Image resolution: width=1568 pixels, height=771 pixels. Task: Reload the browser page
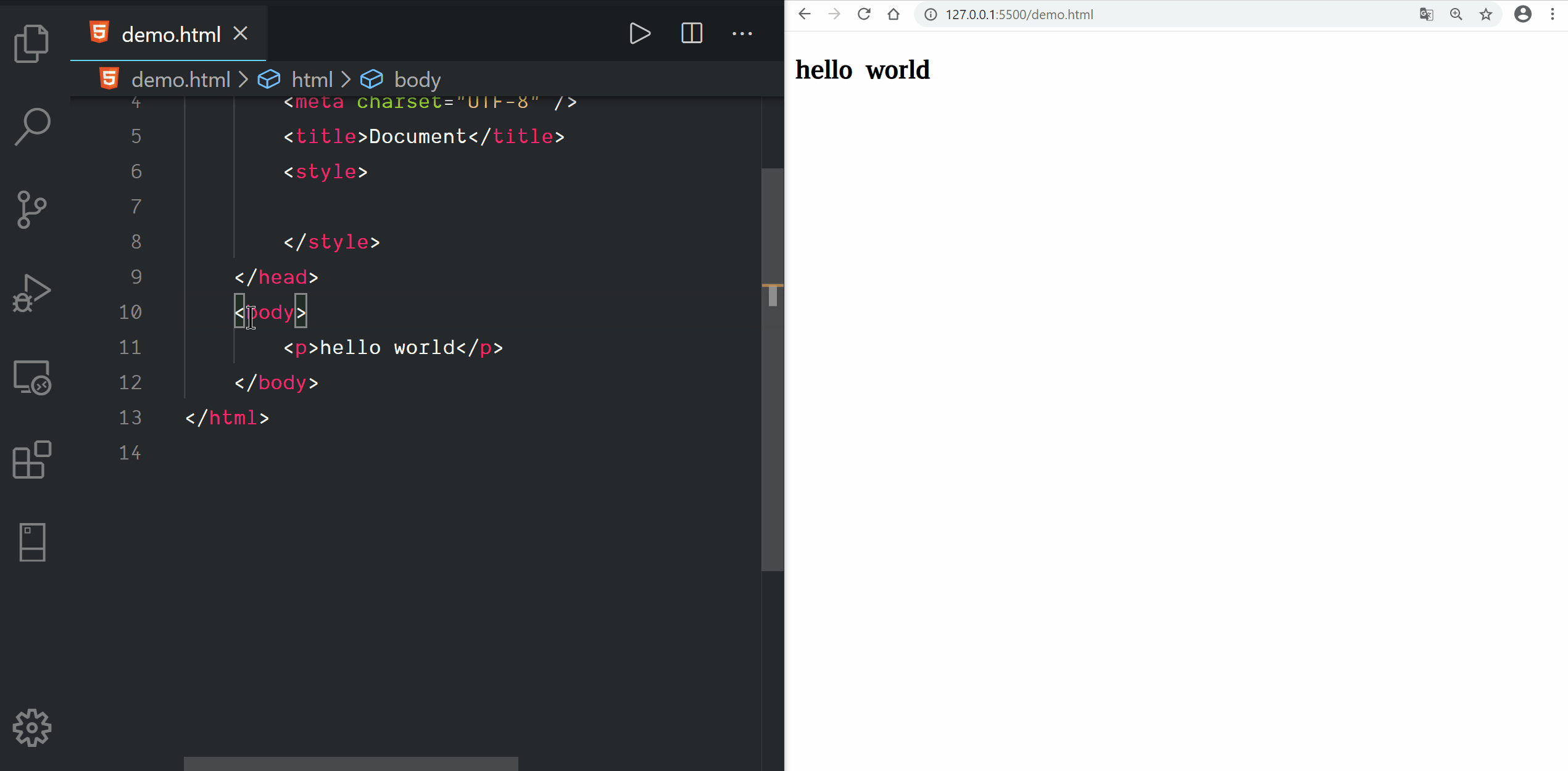[863, 15]
